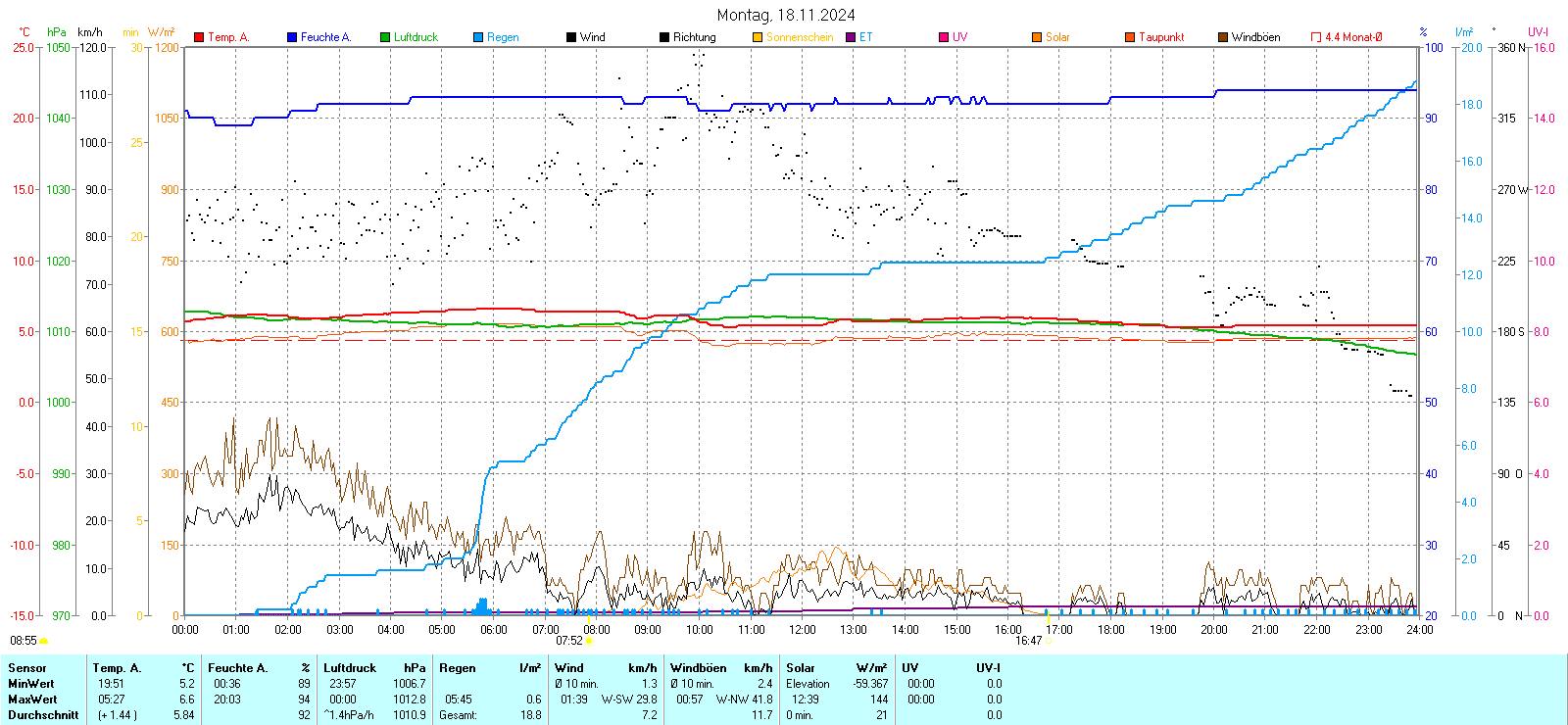Click the Durchschnitt row label

pos(43,715)
